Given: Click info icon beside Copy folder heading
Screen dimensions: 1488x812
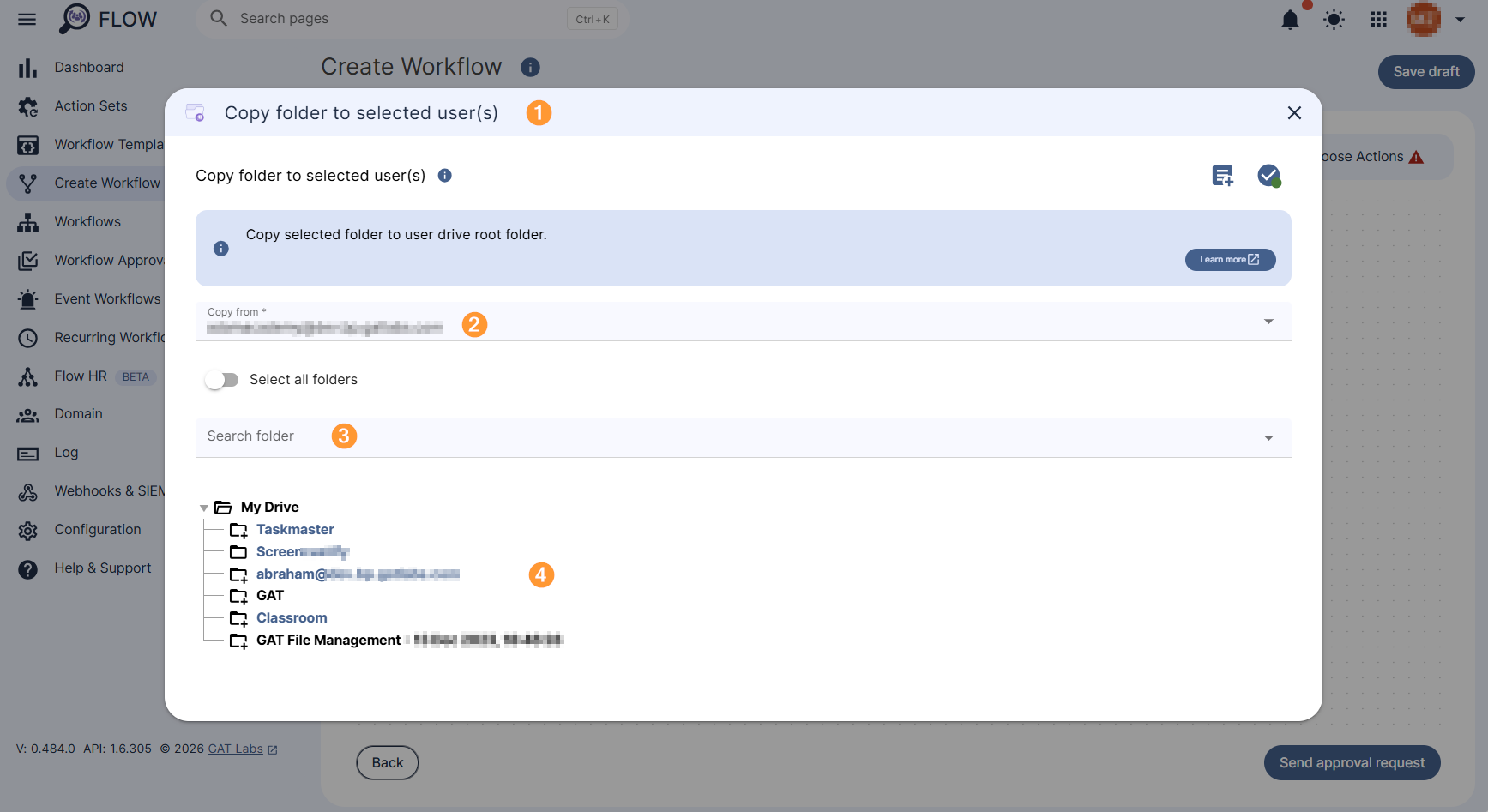Looking at the screenshot, I should [x=444, y=176].
